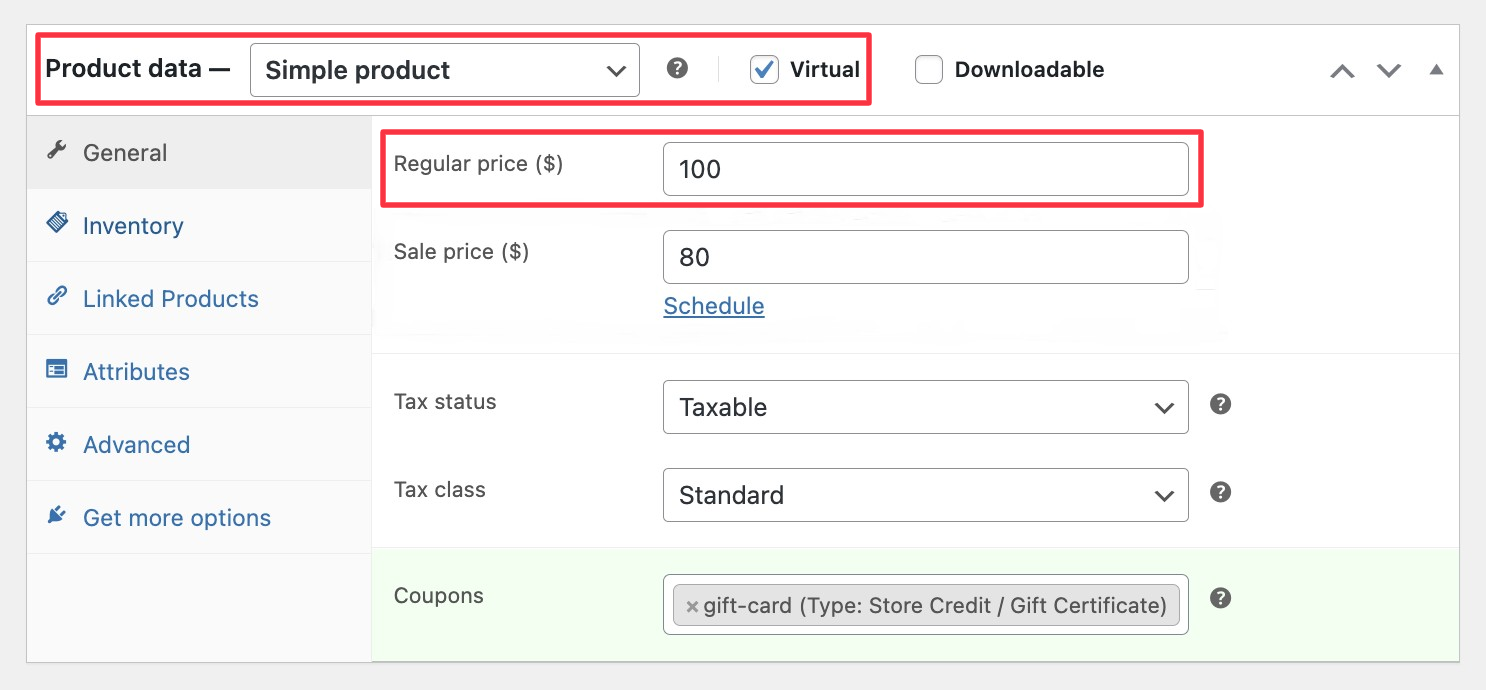
Task: Uncheck the Virtual checkbox
Action: tap(765, 70)
